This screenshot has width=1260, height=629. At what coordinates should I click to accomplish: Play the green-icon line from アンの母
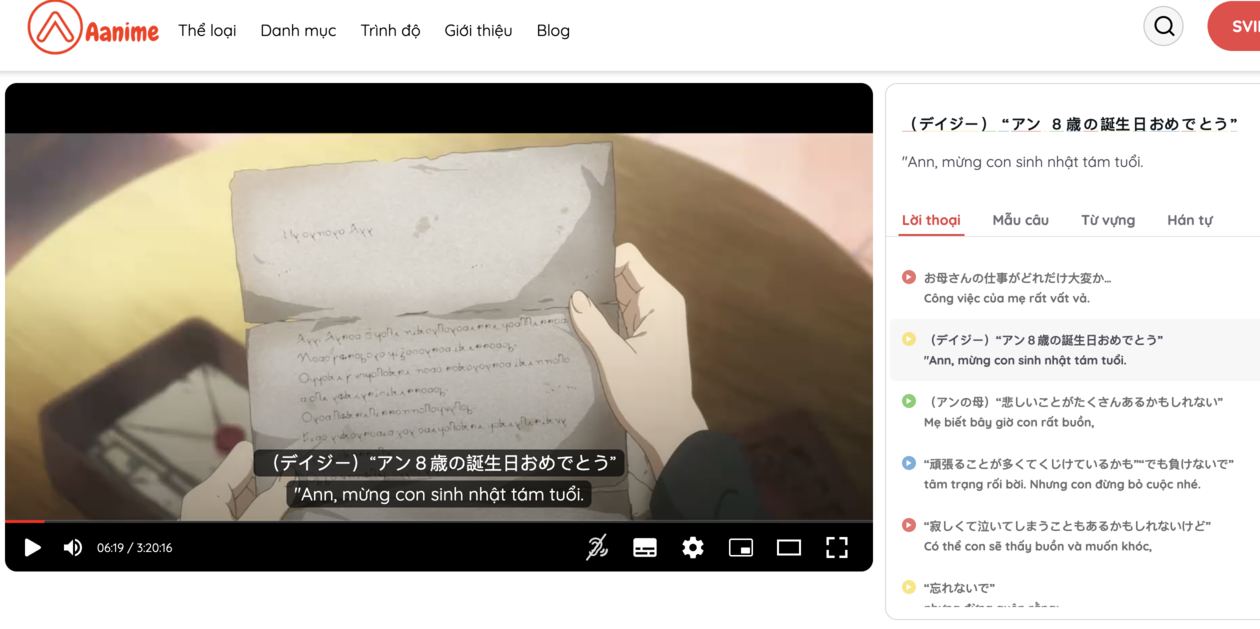pyautogui.click(x=909, y=401)
